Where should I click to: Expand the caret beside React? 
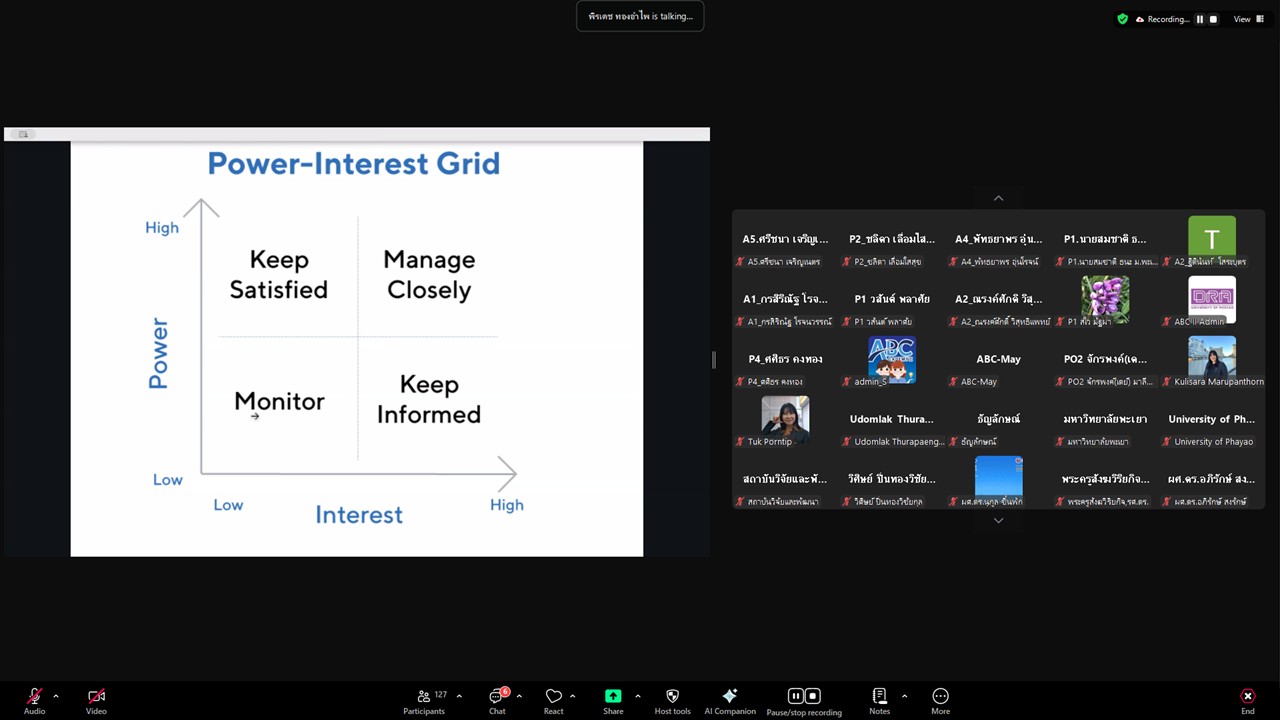tap(572, 696)
